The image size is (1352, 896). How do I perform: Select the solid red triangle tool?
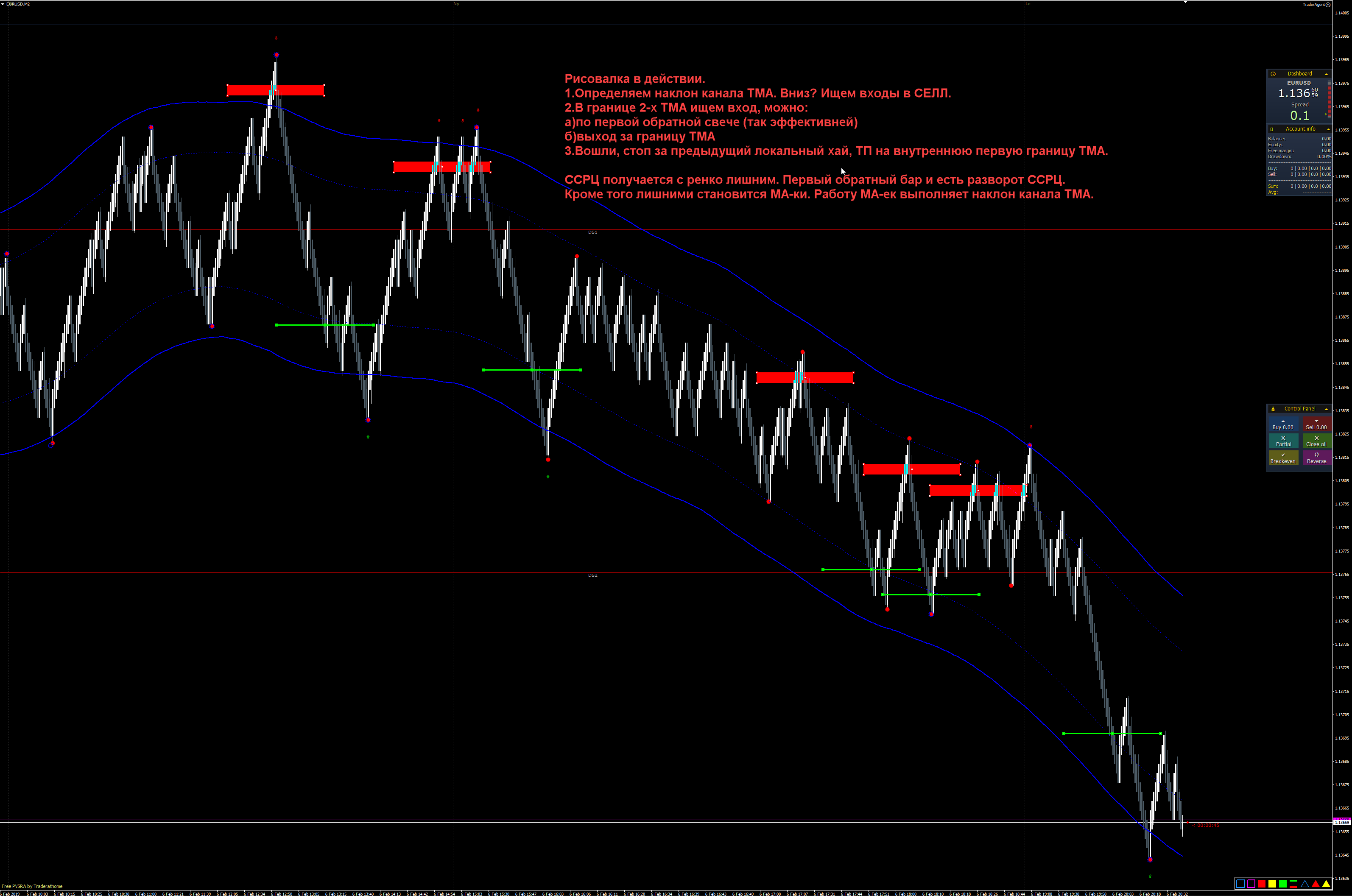click(x=1316, y=883)
